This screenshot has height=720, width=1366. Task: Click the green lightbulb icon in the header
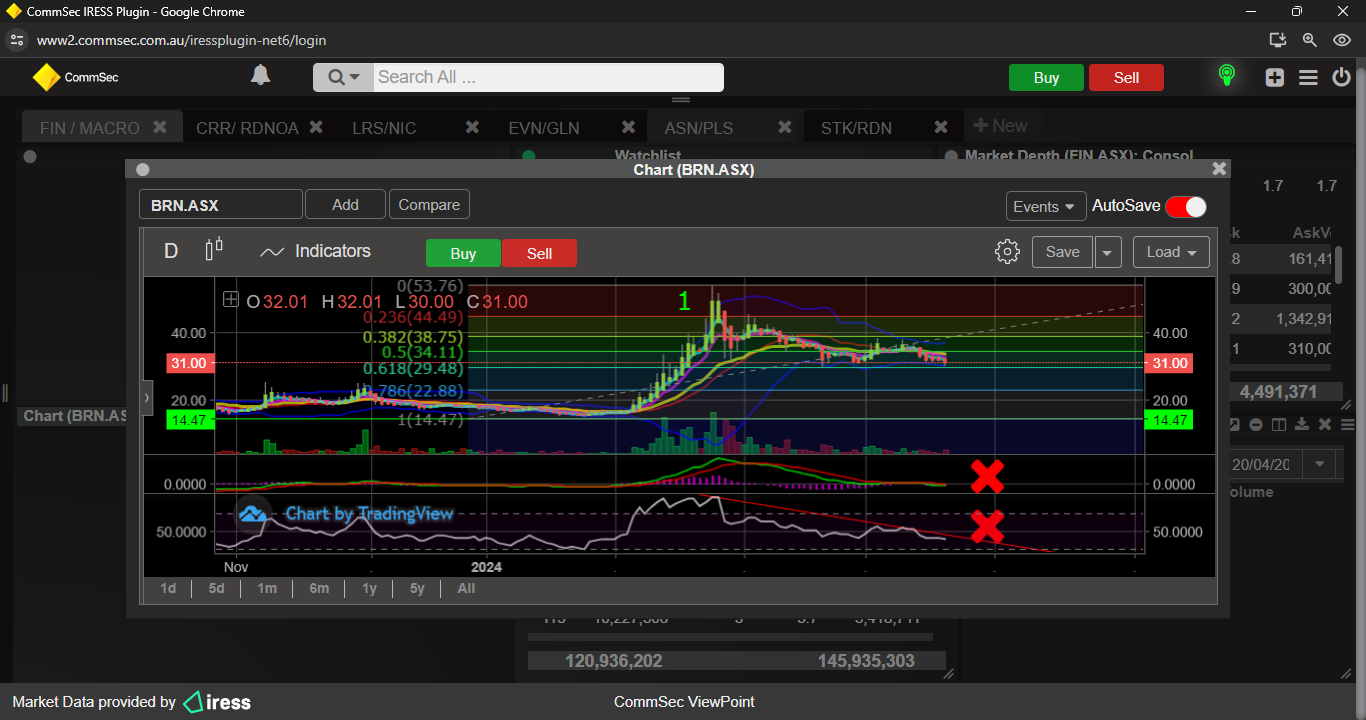1226,76
